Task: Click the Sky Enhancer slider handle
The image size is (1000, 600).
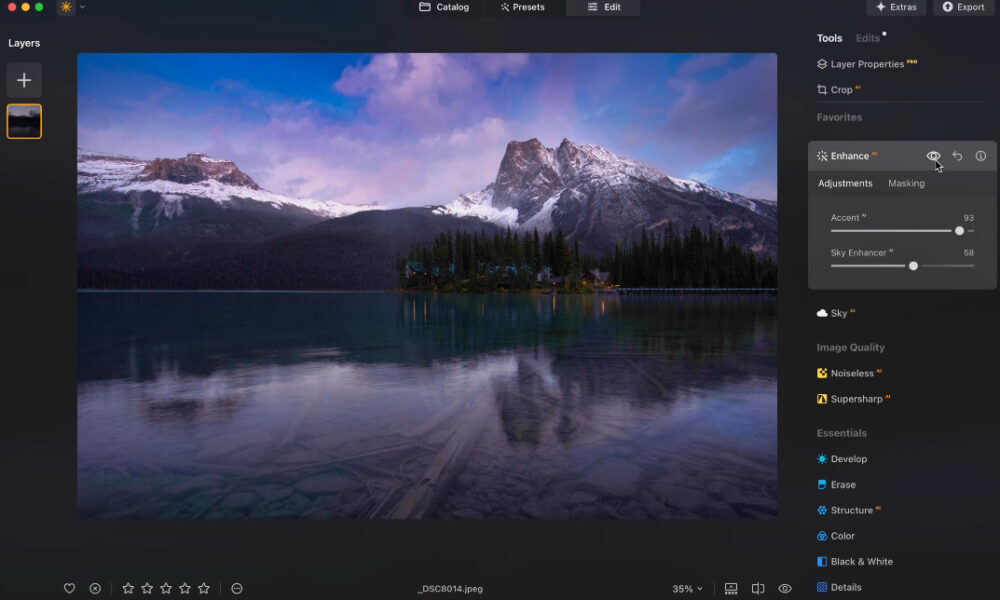Action: tap(913, 266)
